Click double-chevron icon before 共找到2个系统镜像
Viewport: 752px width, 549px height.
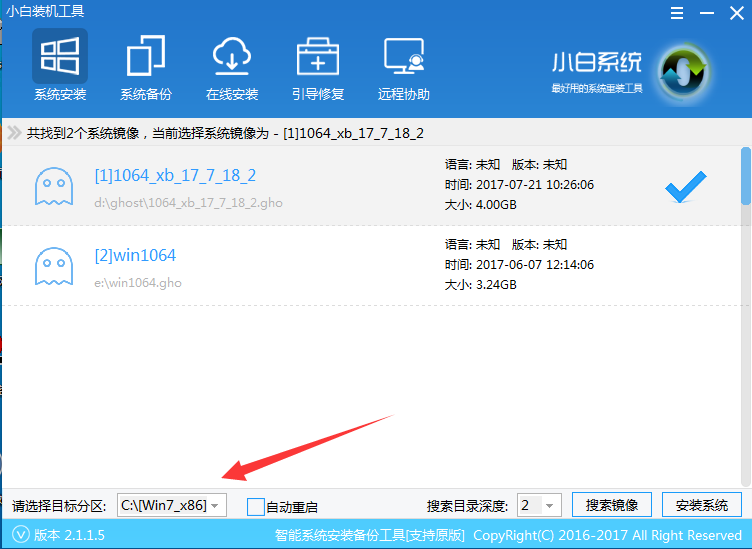(x=14, y=132)
